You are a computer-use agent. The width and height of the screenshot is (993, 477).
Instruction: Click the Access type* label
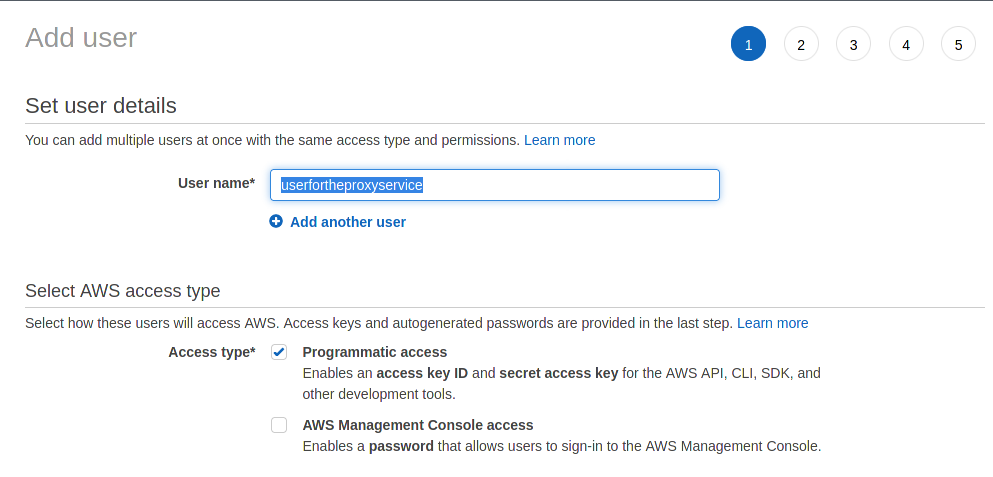[x=211, y=352]
